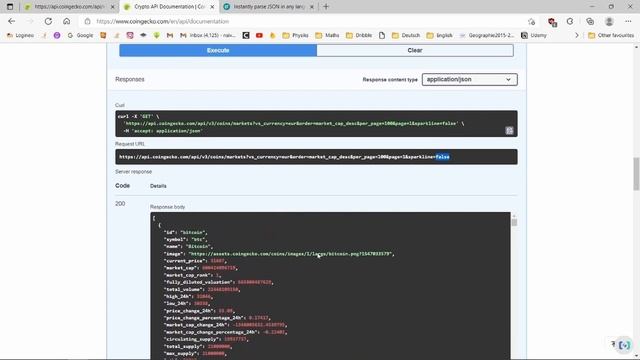The image size is (640, 360).
Task: Open the purple circle bookmark icon
Action: 57,36
